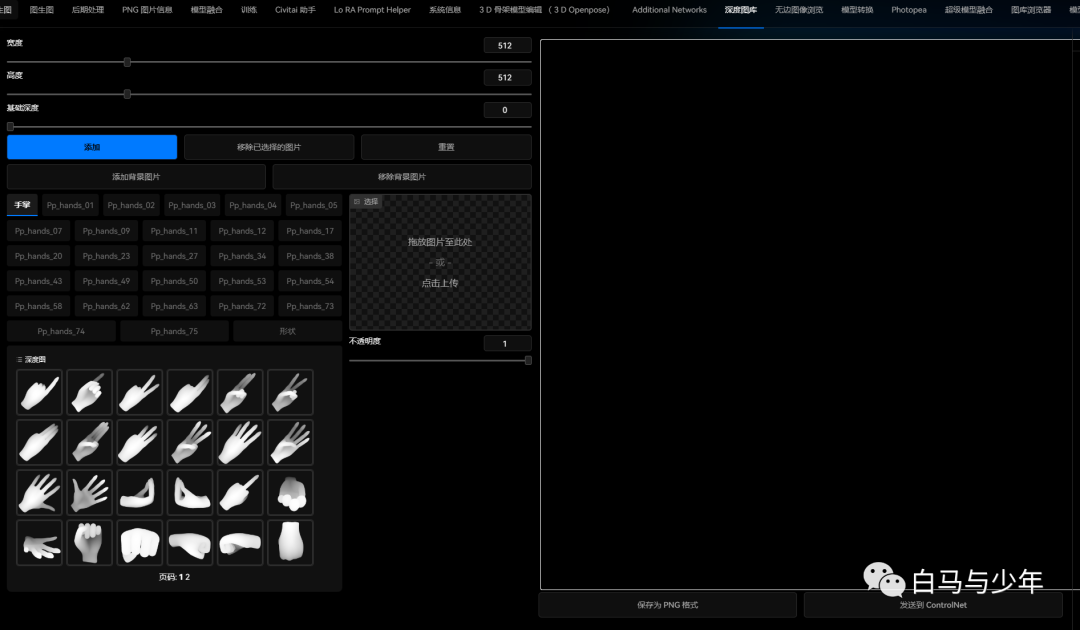This screenshot has height=630, width=1080.
Task: Select the clenched fist depth map thumbnail
Action: point(89,542)
